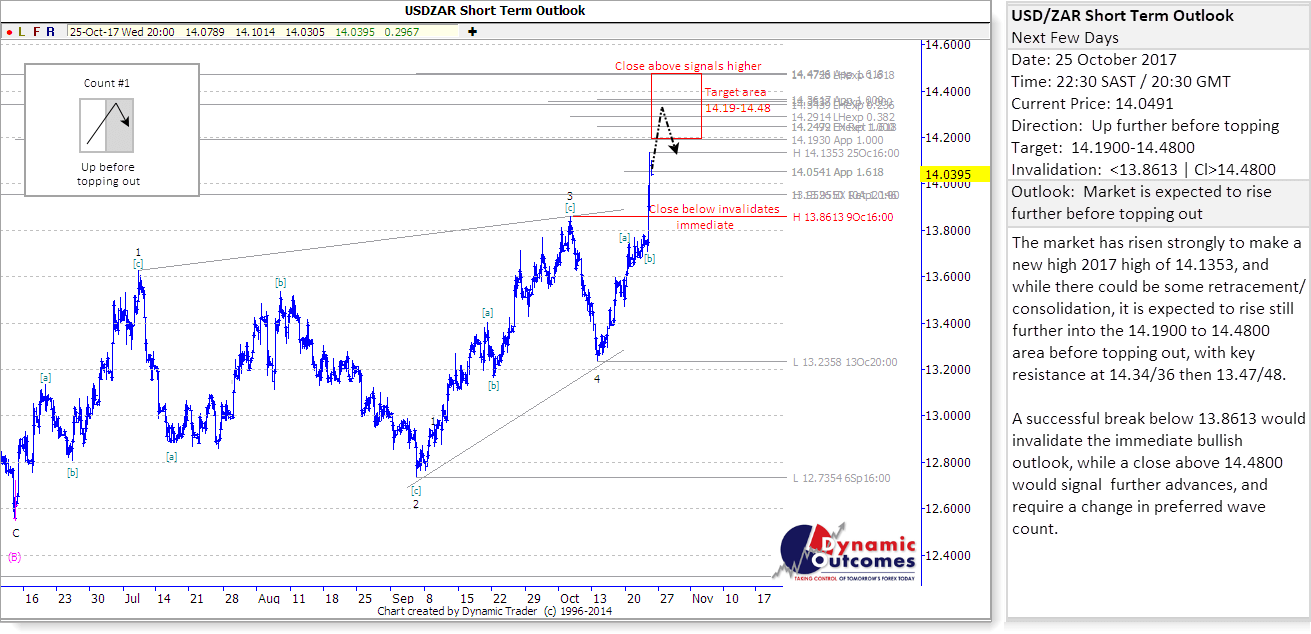Click the red H 13.8613 9Oc16:00 level label
The image size is (1311, 634).
(842, 216)
